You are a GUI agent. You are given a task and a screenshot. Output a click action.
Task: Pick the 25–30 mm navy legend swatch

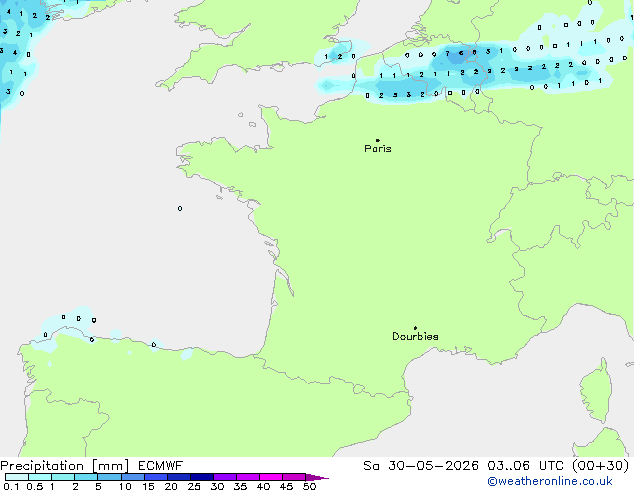pyautogui.click(x=202, y=477)
